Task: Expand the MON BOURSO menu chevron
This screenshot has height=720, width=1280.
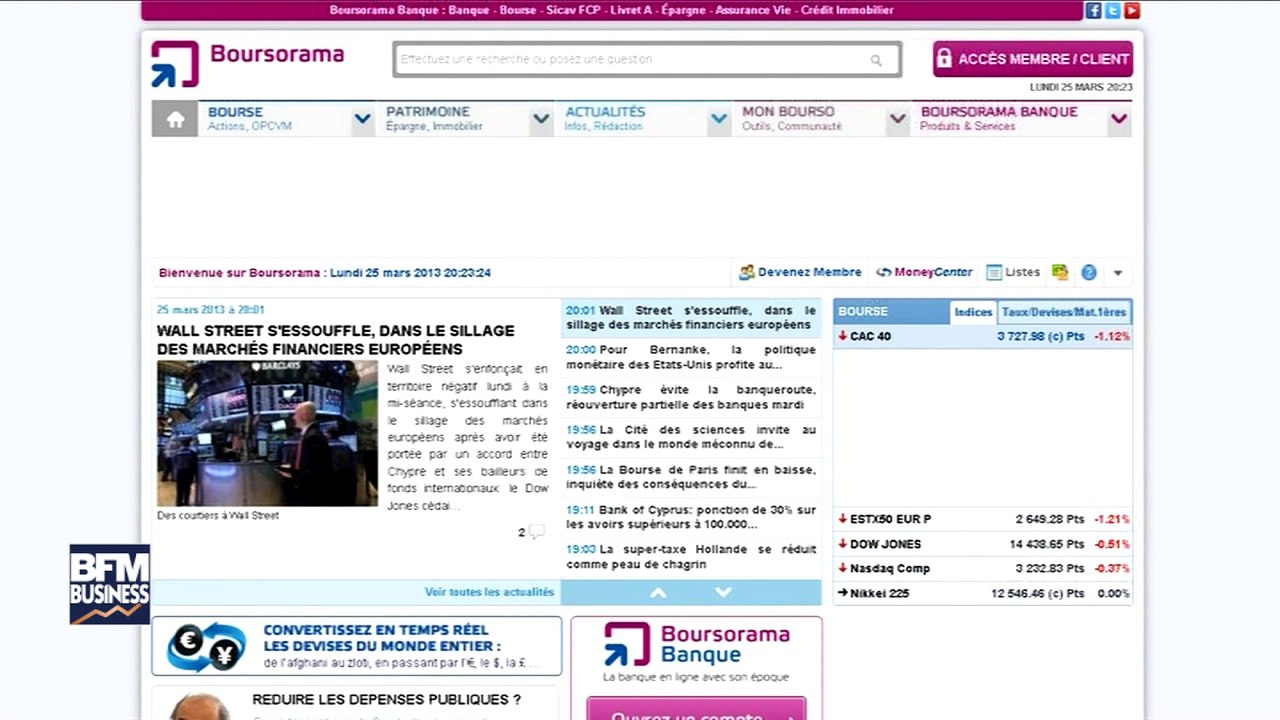Action: (898, 120)
